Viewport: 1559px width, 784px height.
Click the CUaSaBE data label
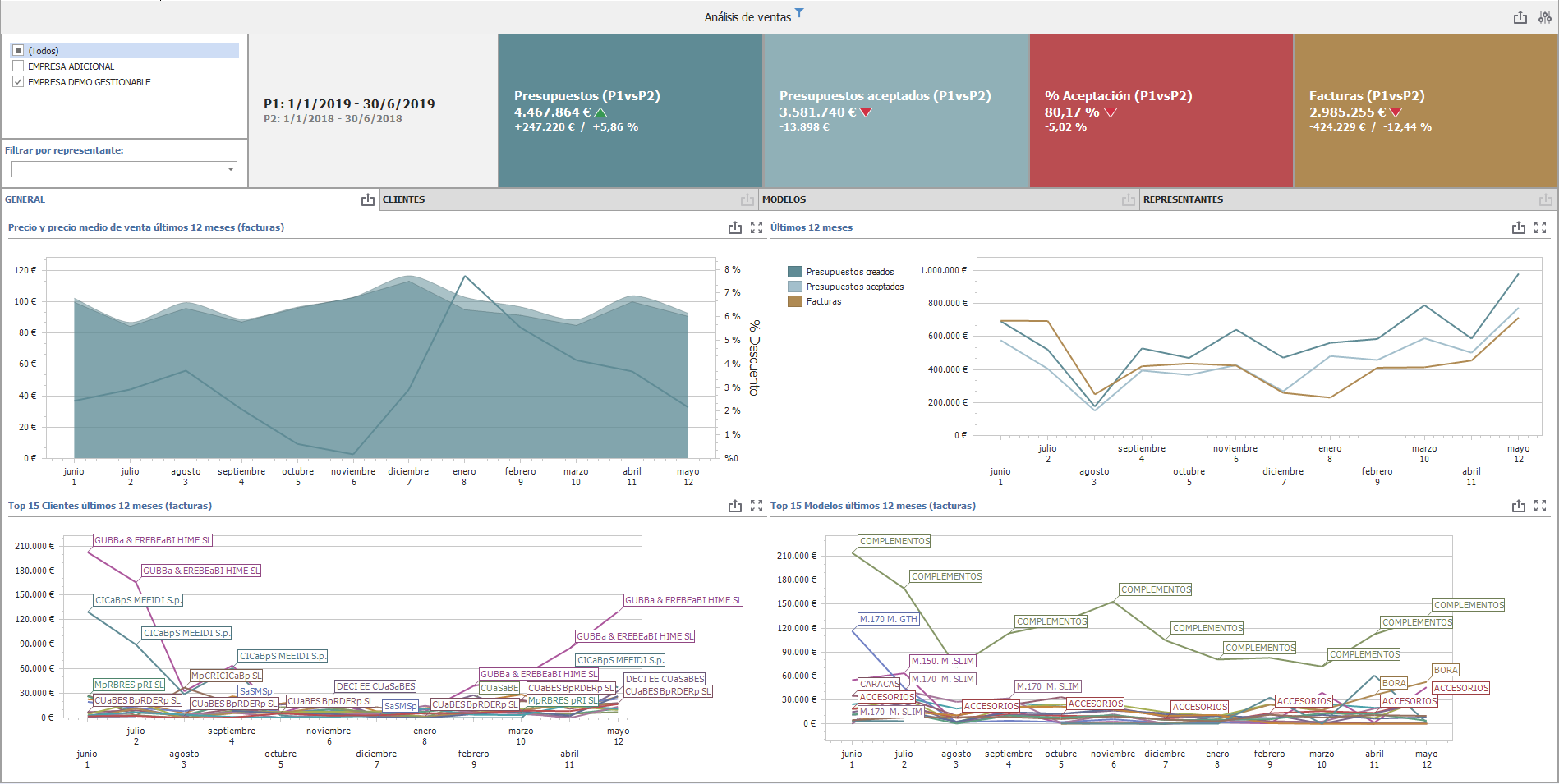point(499,689)
